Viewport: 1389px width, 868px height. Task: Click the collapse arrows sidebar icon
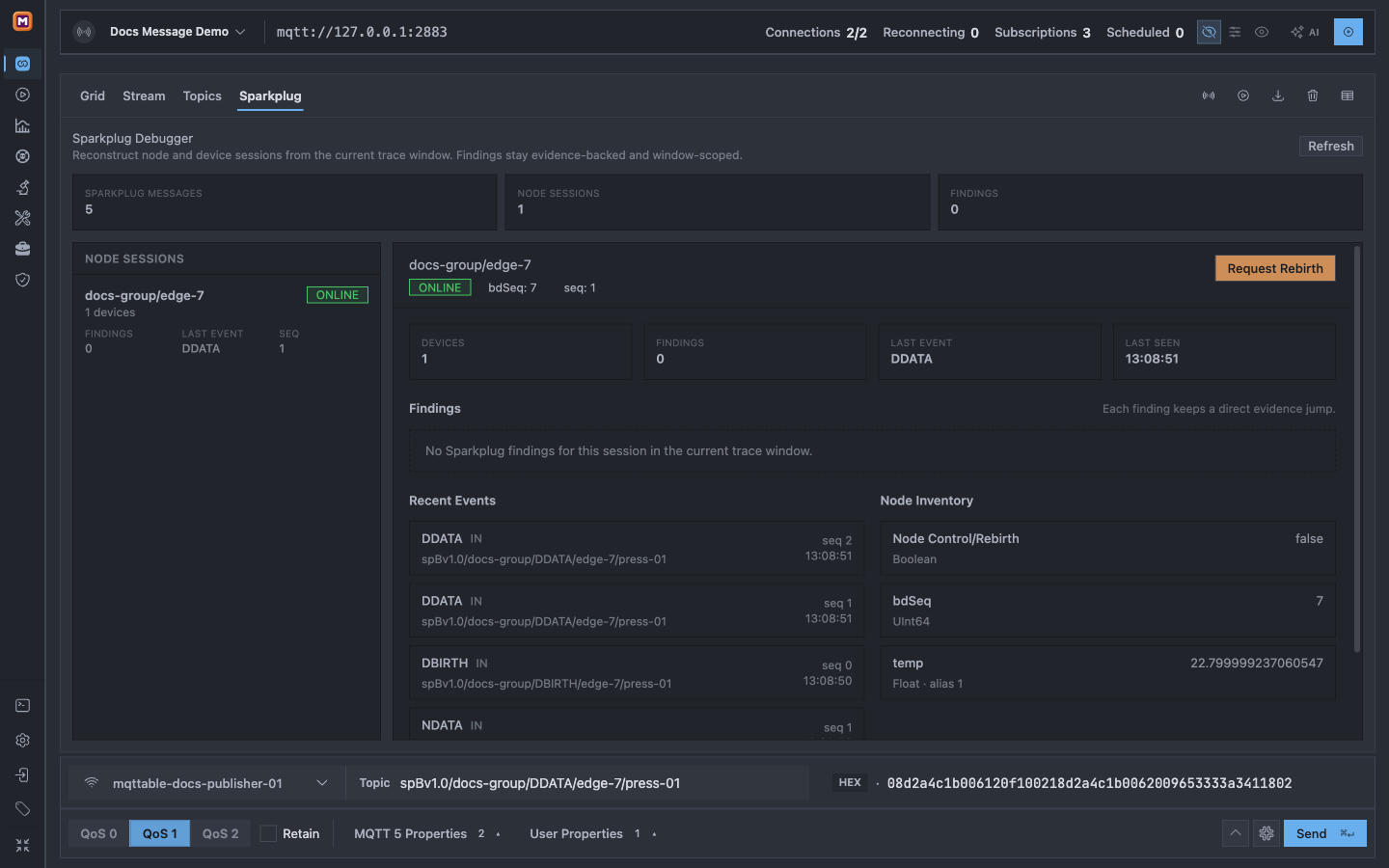pos(22,845)
